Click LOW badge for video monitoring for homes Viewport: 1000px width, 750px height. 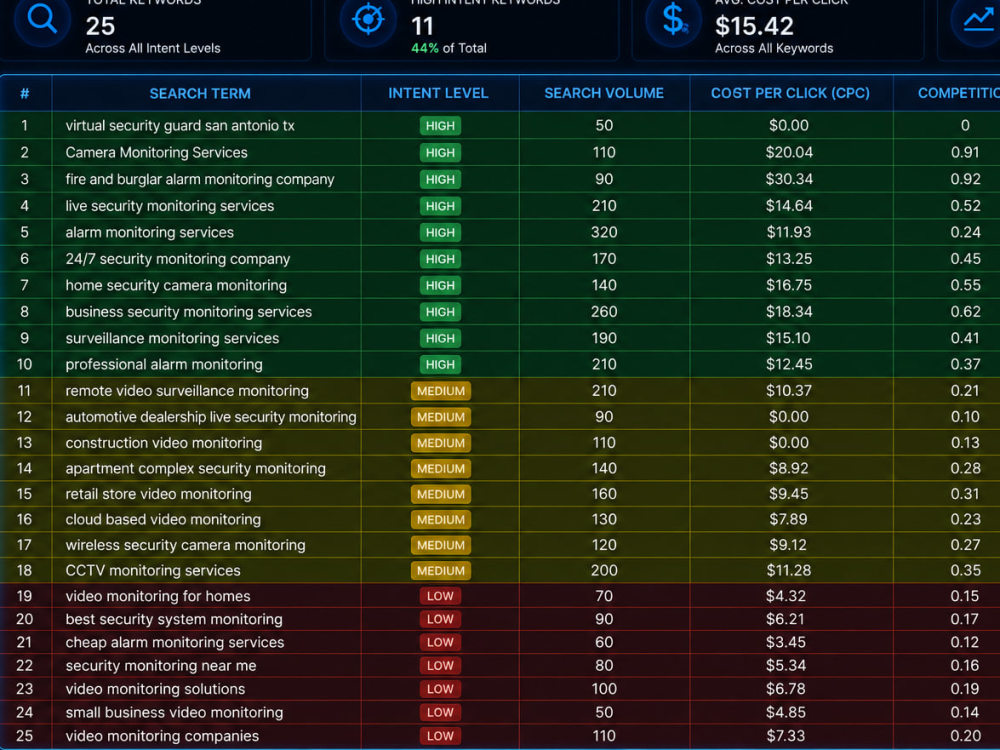click(x=440, y=596)
